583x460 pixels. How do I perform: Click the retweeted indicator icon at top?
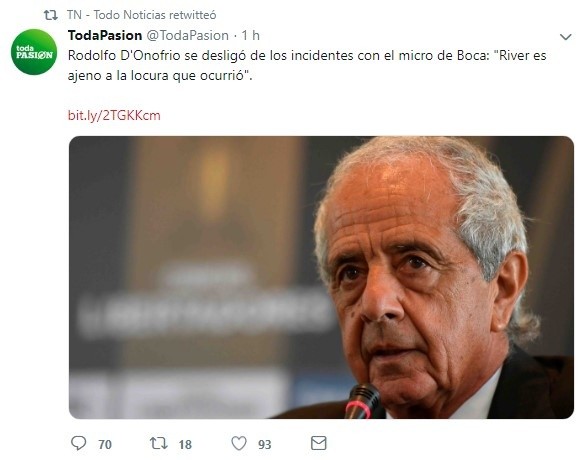(x=51, y=15)
